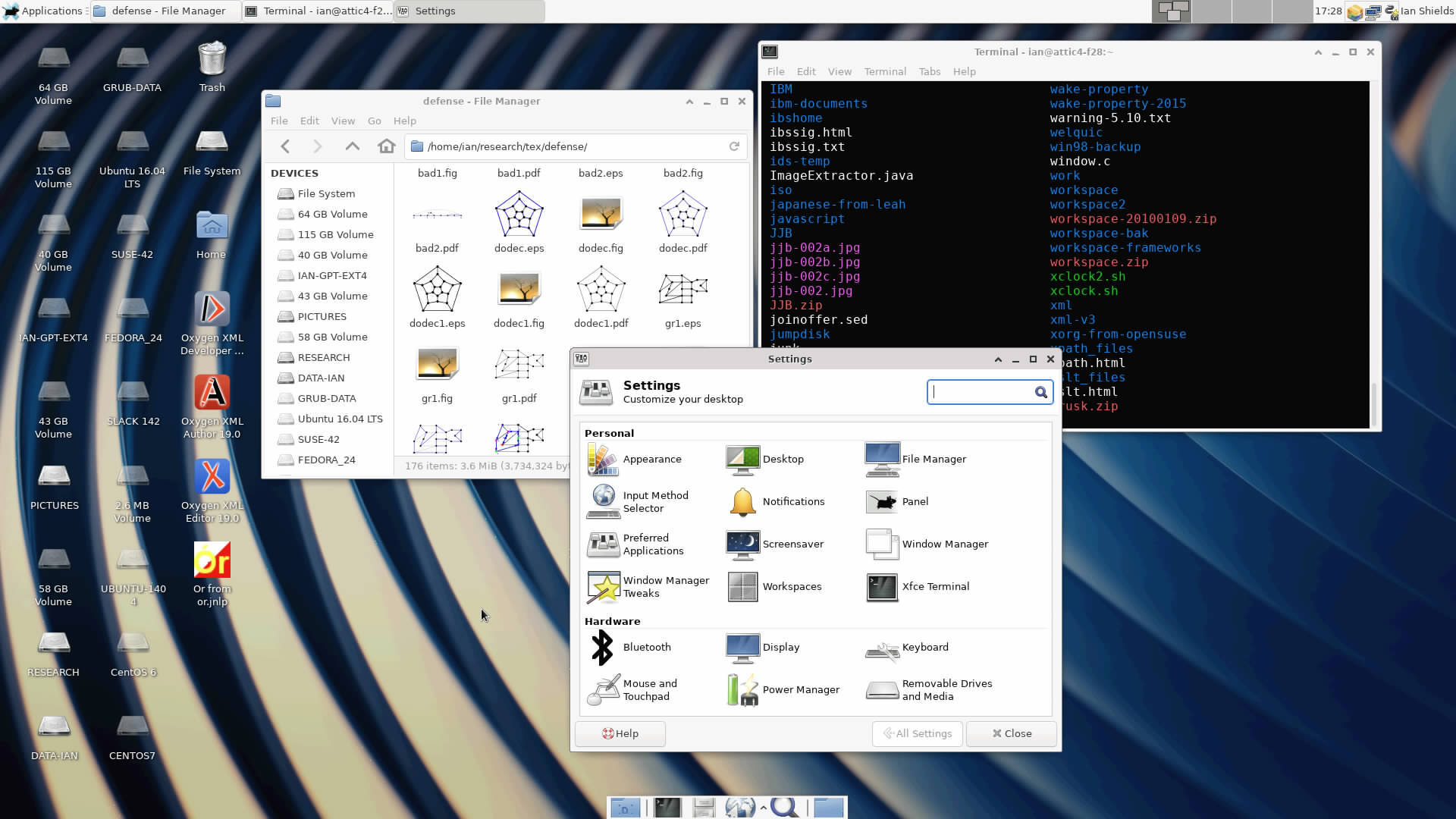Open the Tabs menu in Terminal
The image size is (1456, 819).
(929, 71)
